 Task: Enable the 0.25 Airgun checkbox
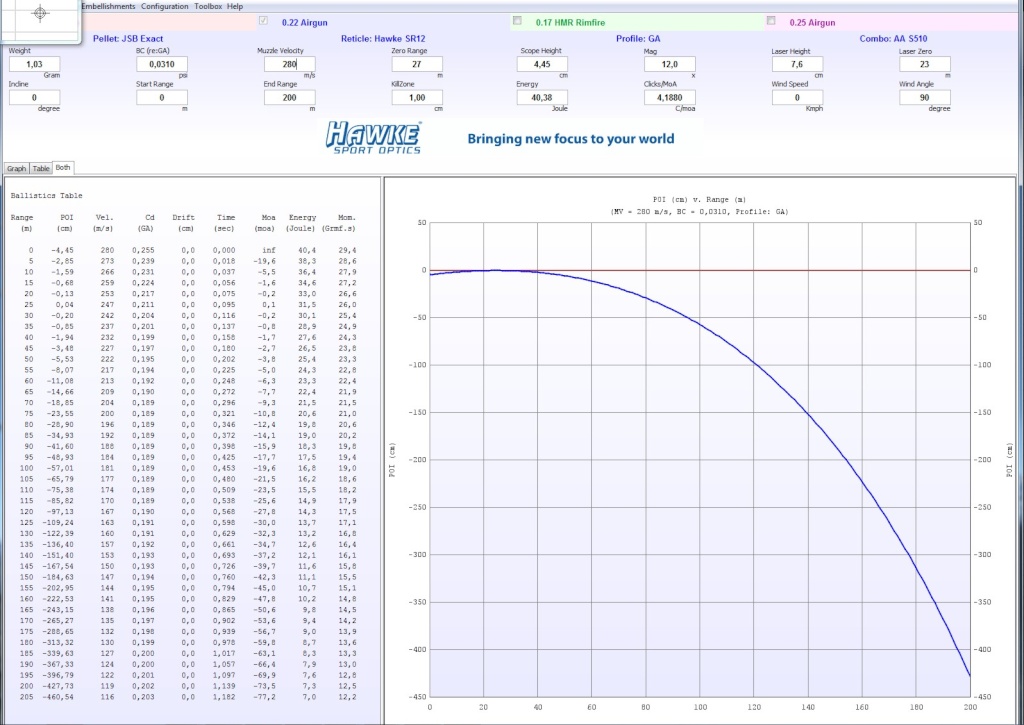pyautogui.click(x=771, y=21)
